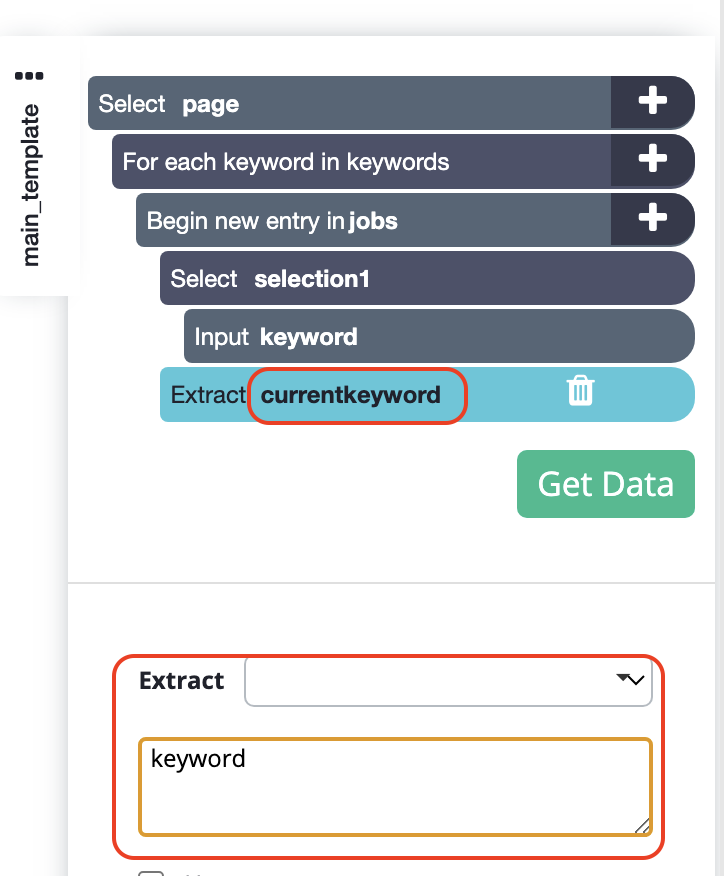
Task: Click into the keyword expression text area
Action: (x=395, y=787)
